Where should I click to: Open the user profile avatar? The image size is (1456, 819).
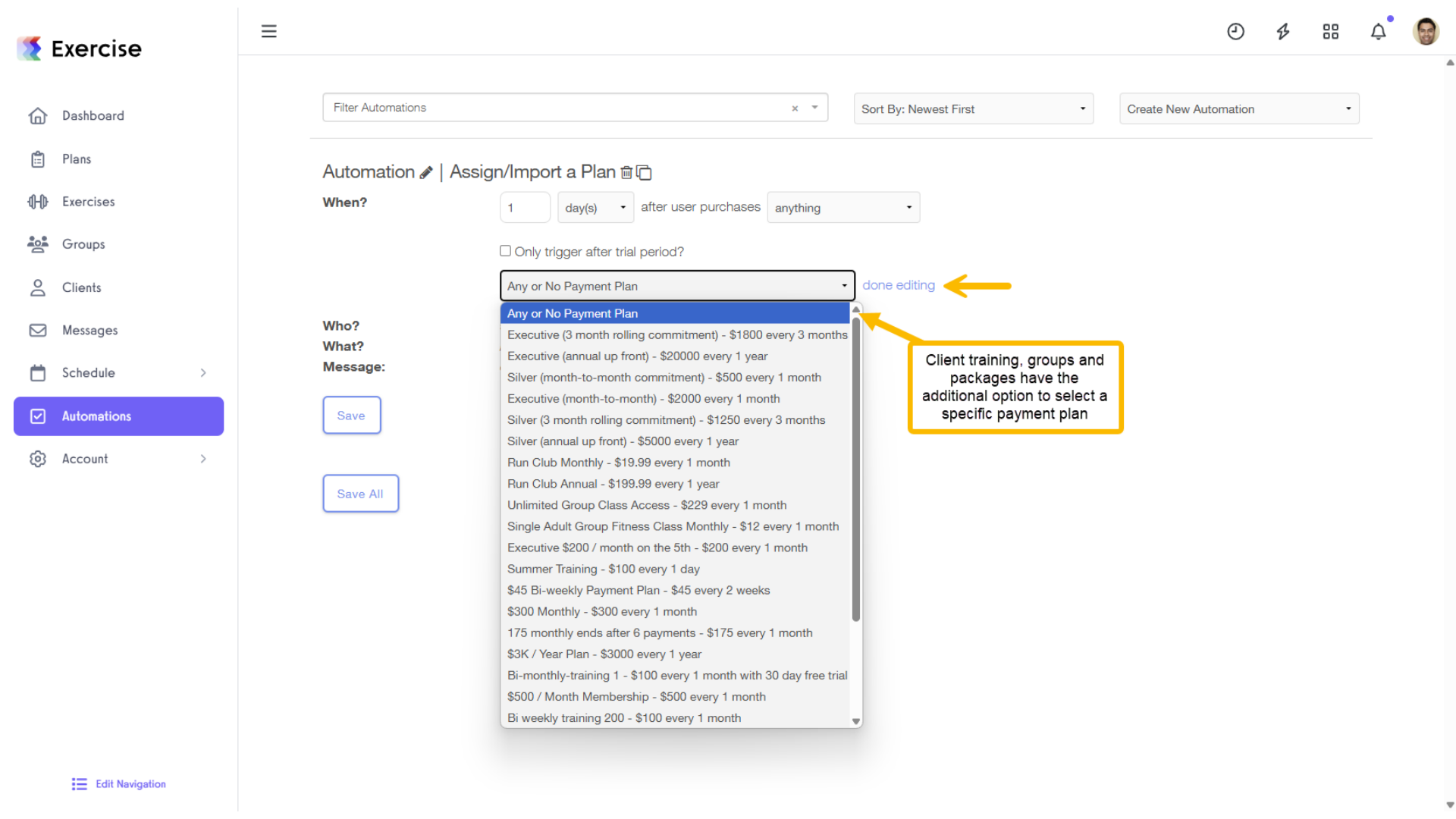[x=1426, y=31]
